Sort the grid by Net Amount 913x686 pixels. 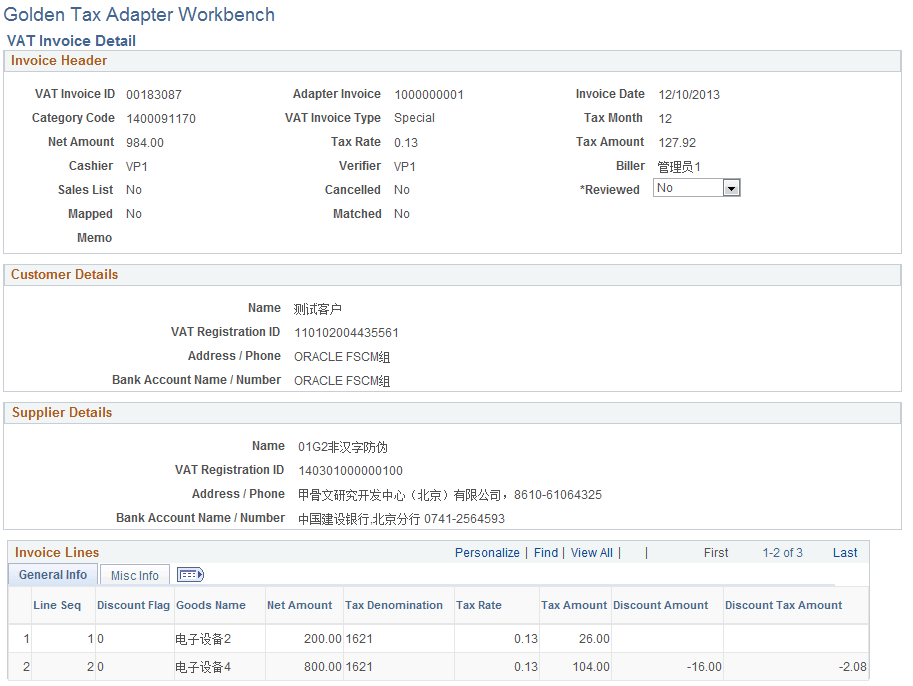296,605
